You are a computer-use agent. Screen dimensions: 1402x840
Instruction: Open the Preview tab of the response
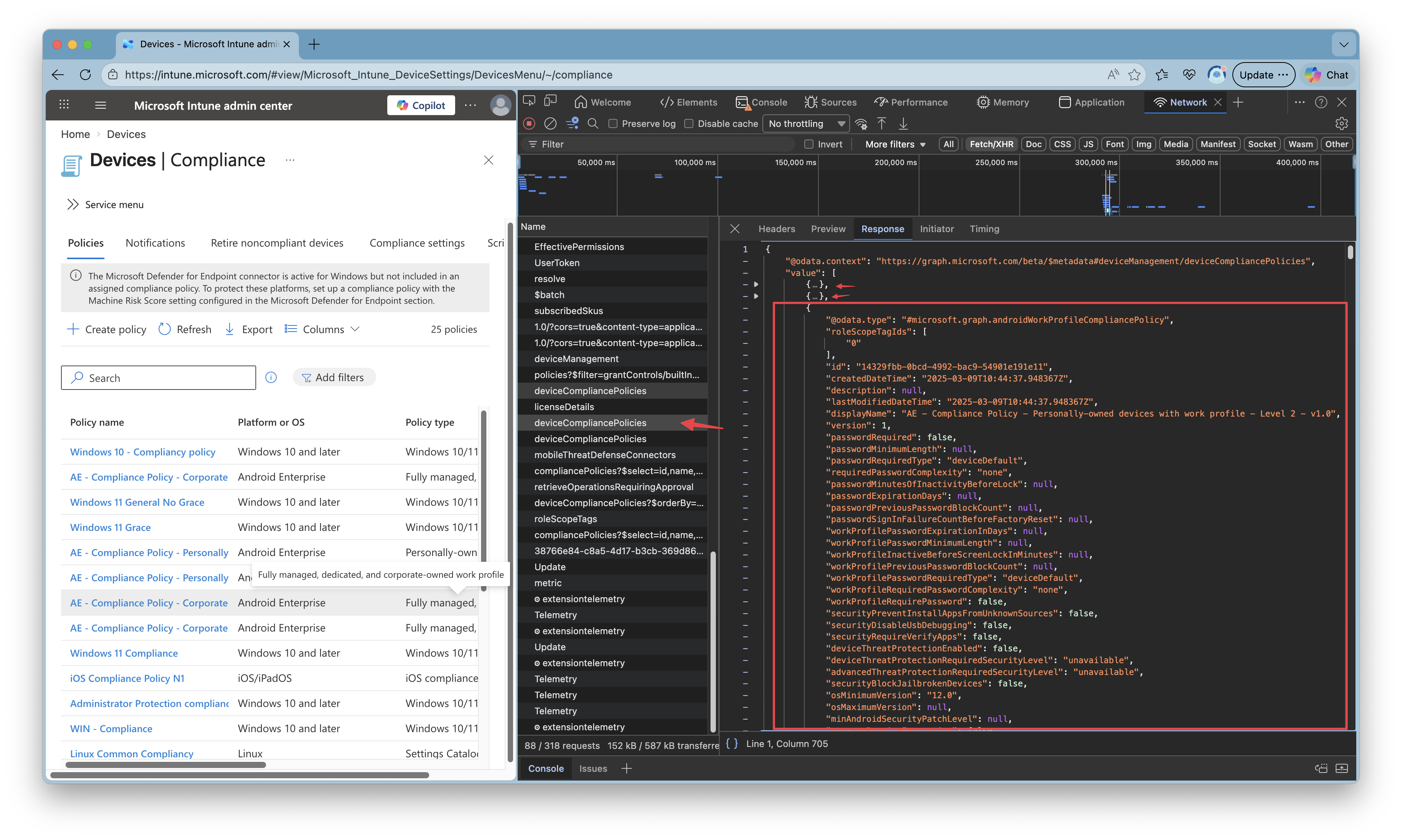point(828,229)
